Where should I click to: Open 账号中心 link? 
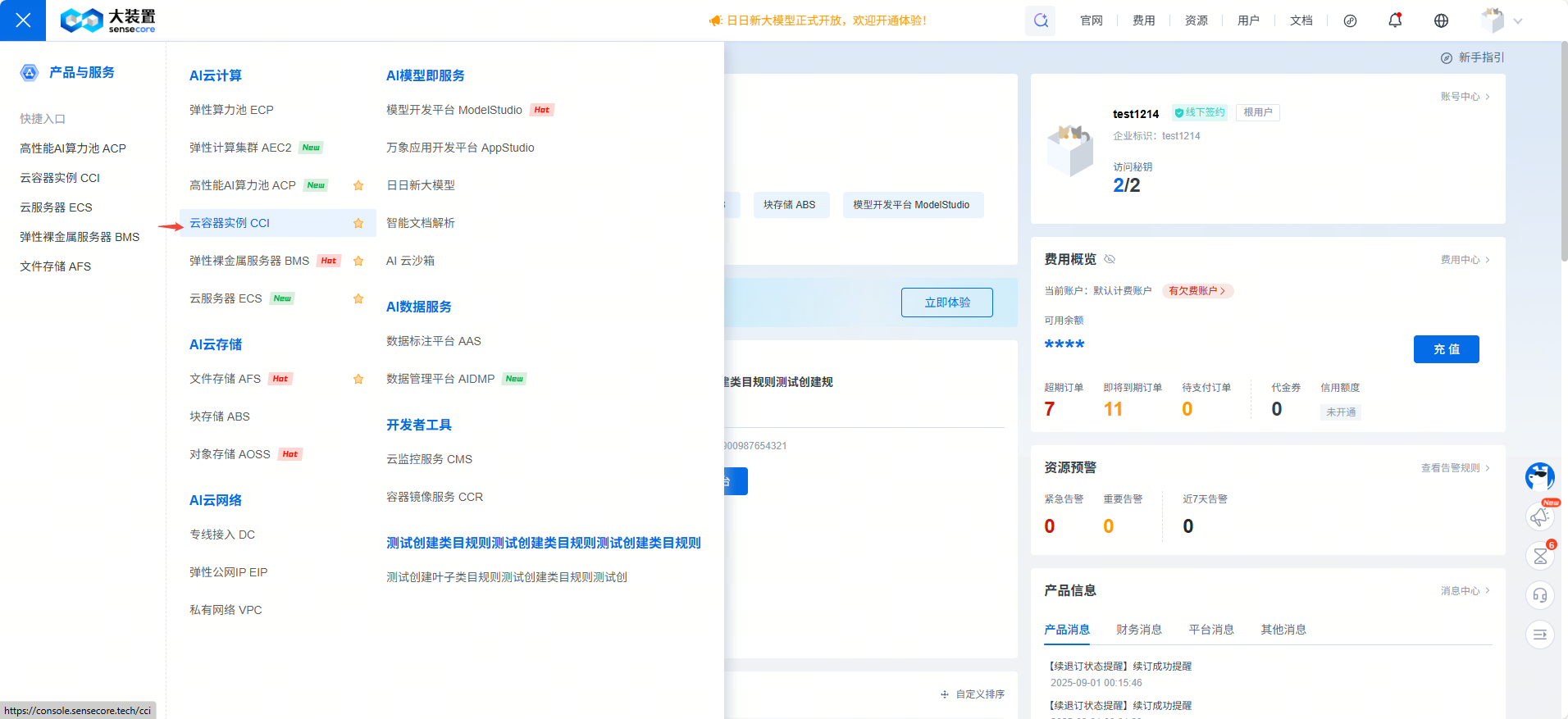click(1465, 97)
